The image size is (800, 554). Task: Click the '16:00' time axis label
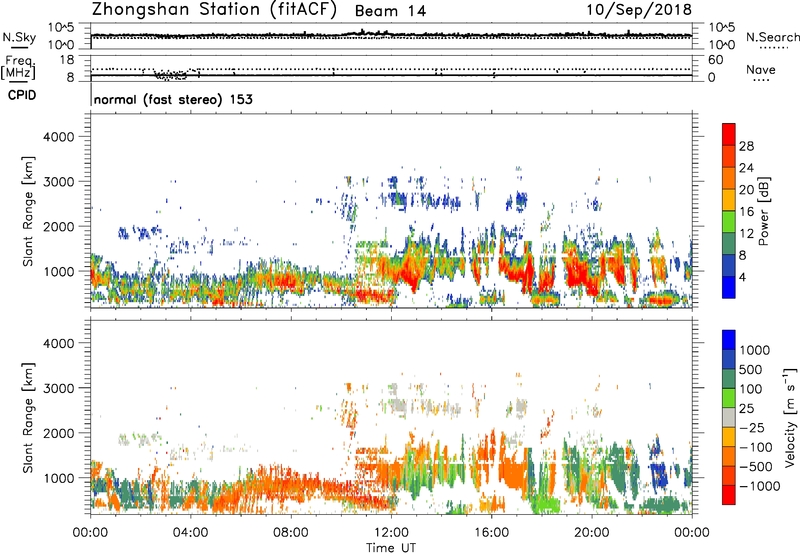[491, 533]
